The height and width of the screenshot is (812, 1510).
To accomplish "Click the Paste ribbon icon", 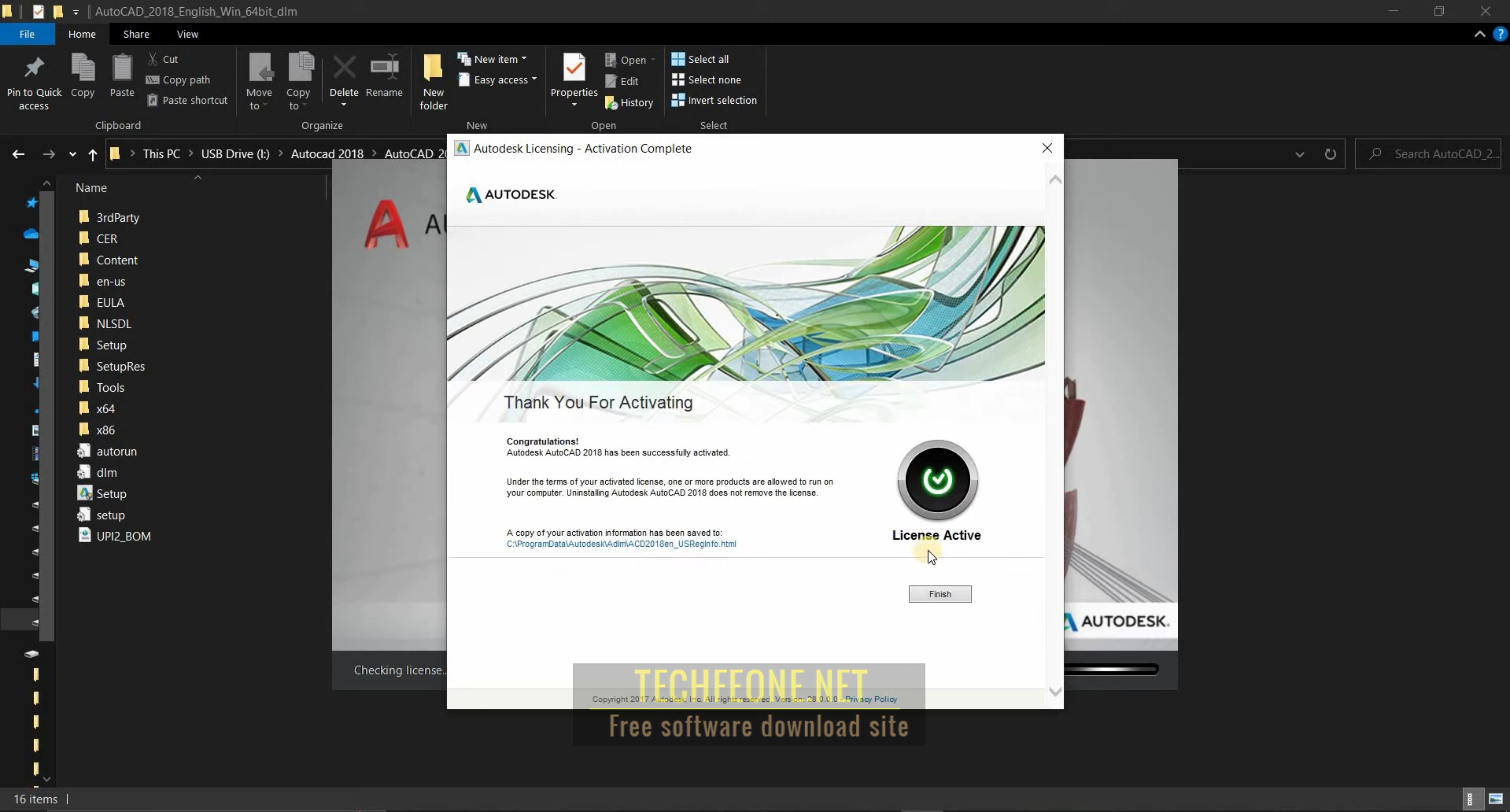I will click(x=122, y=76).
